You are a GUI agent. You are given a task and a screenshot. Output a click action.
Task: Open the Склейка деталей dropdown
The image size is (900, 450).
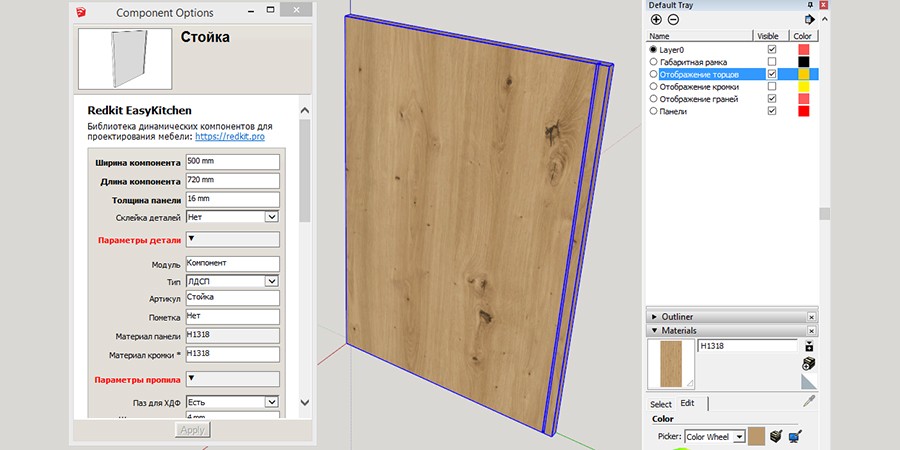[271, 216]
